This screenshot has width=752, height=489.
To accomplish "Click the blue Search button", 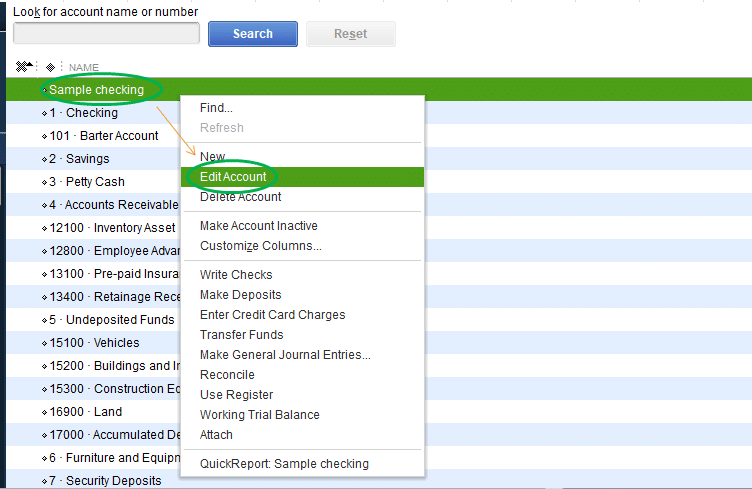I will tap(253, 34).
